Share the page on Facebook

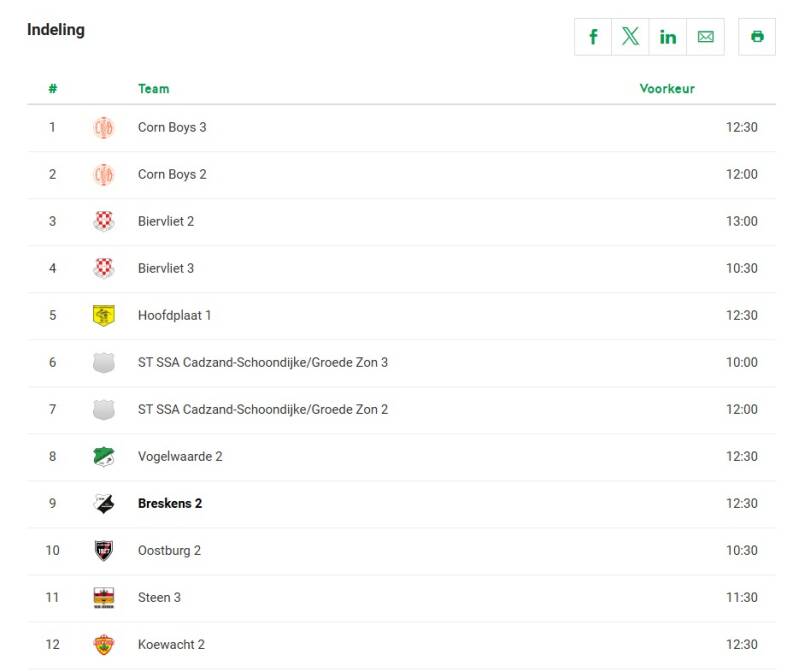pyautogui.click(x=593, y=37)
